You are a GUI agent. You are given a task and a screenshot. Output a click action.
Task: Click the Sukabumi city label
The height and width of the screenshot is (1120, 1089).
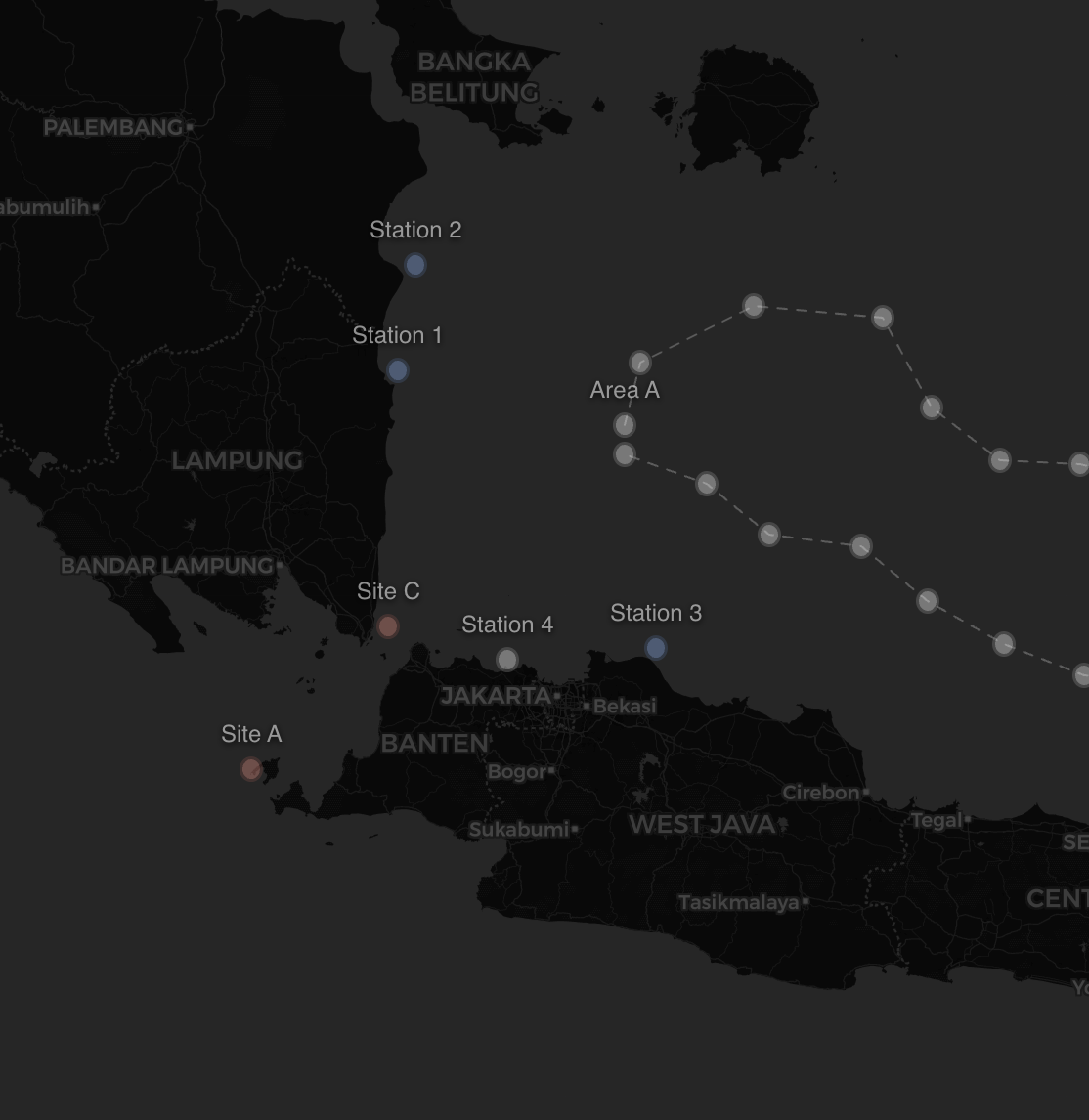pos(519,830)
